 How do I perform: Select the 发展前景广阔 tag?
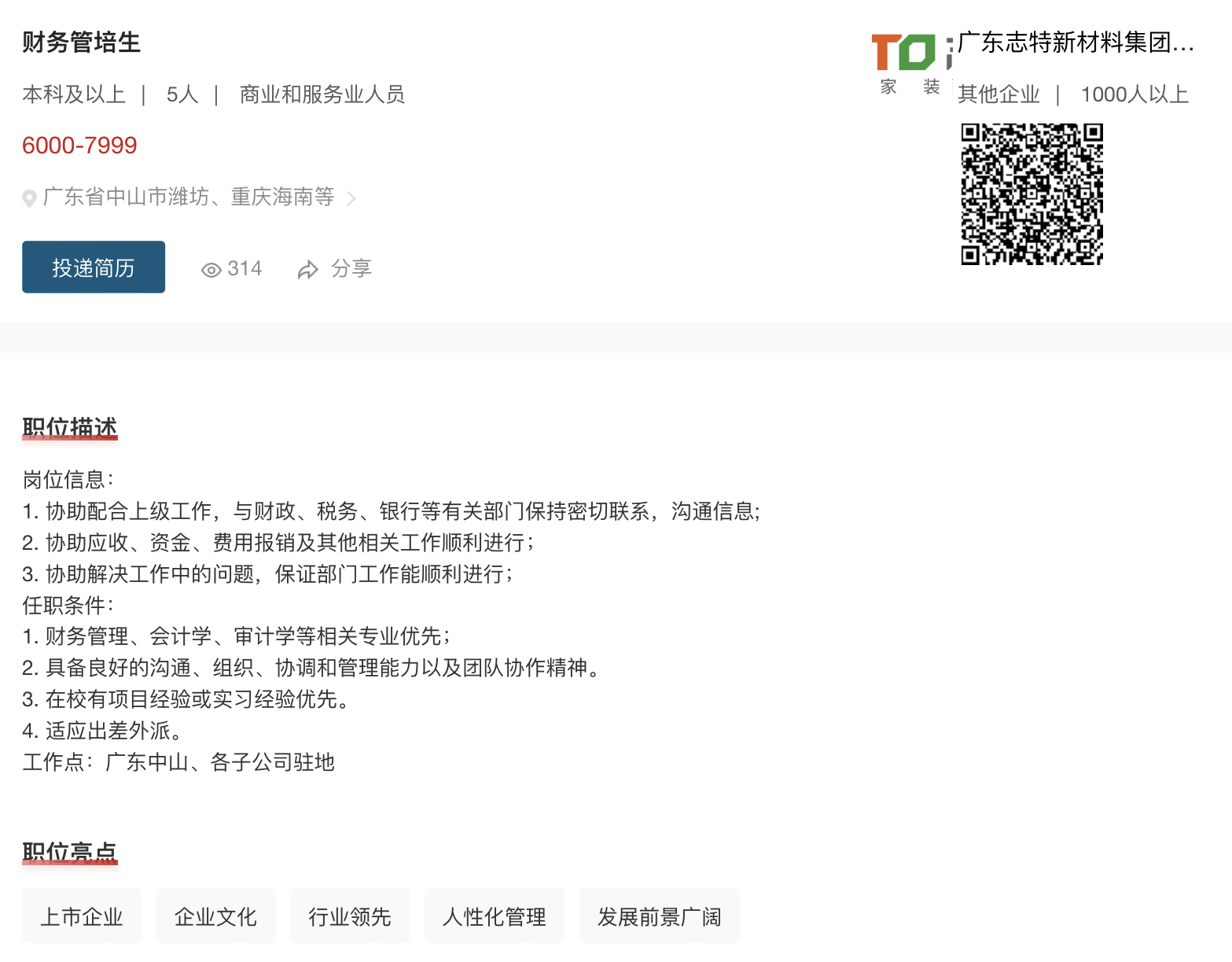(x=660, y=916)
